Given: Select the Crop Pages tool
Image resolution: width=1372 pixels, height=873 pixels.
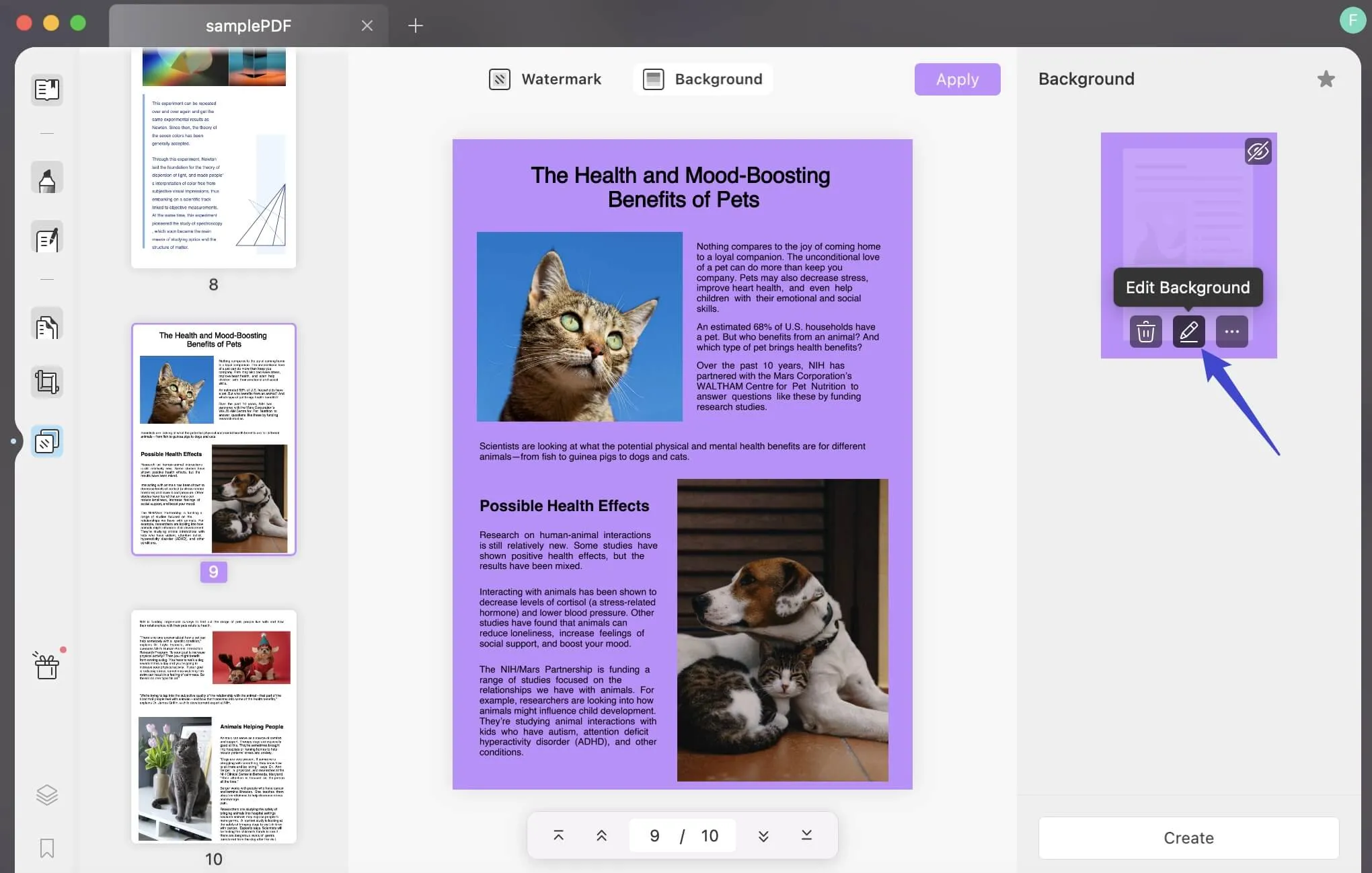Looking at the screenshot, I should 47,383.
